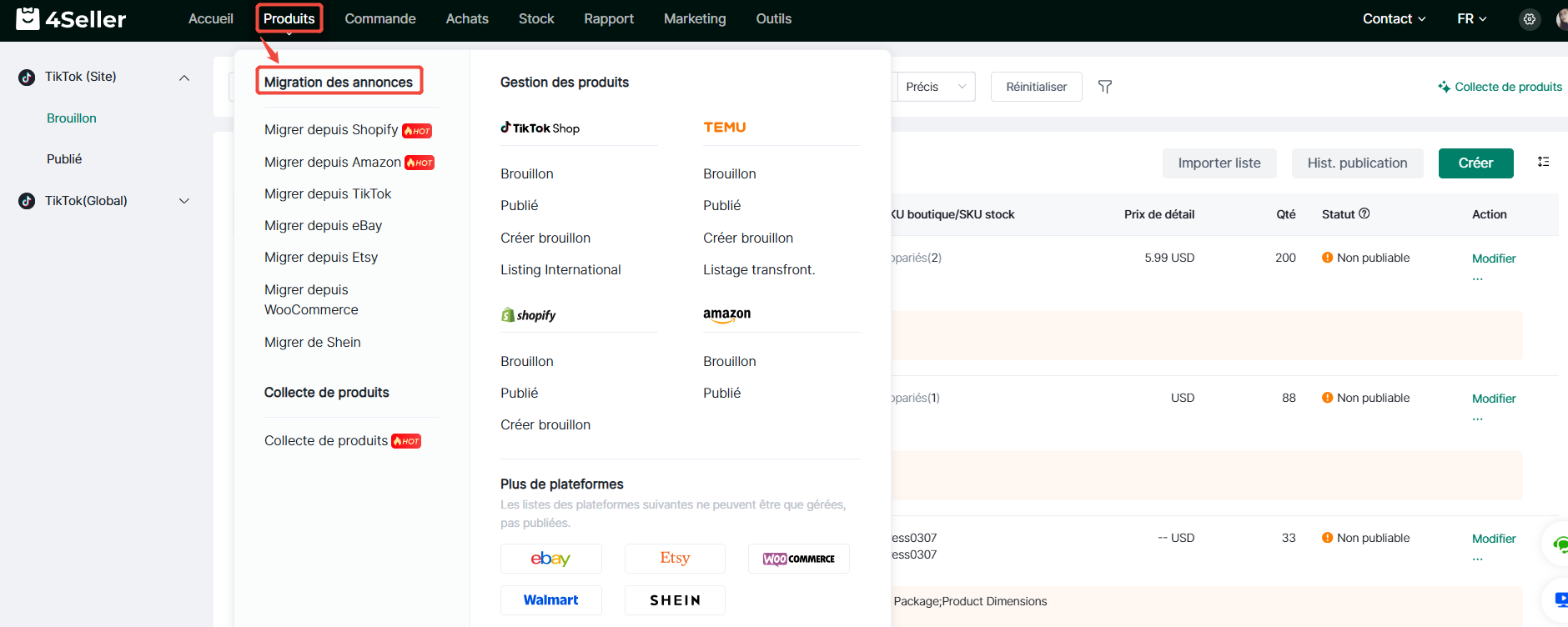Select the SHEIN platform tile
The image size is (1568, 627).
tap(675, 600)
